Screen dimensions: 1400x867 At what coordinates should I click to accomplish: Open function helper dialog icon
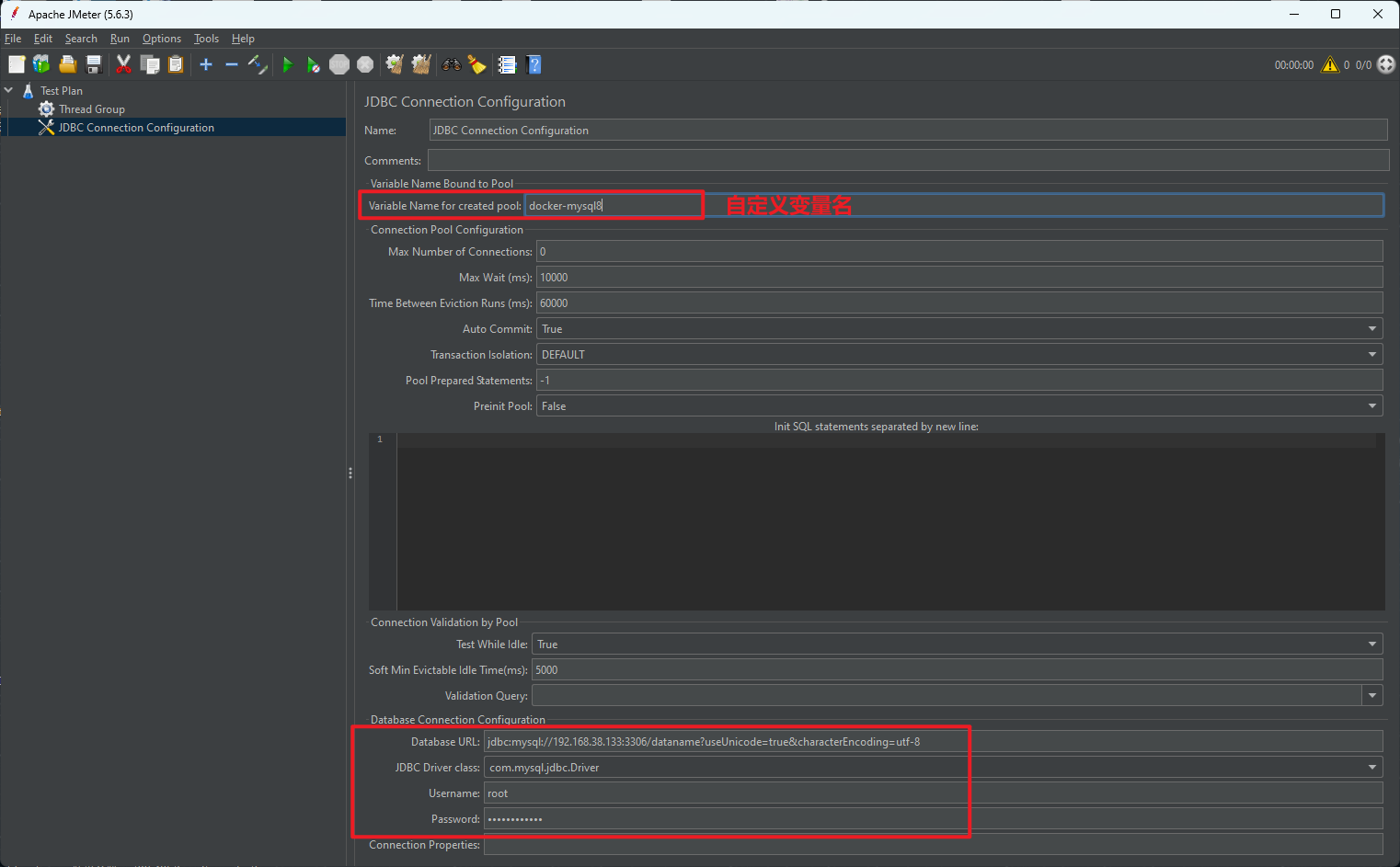pyautogui.click(x=507, y=64)
